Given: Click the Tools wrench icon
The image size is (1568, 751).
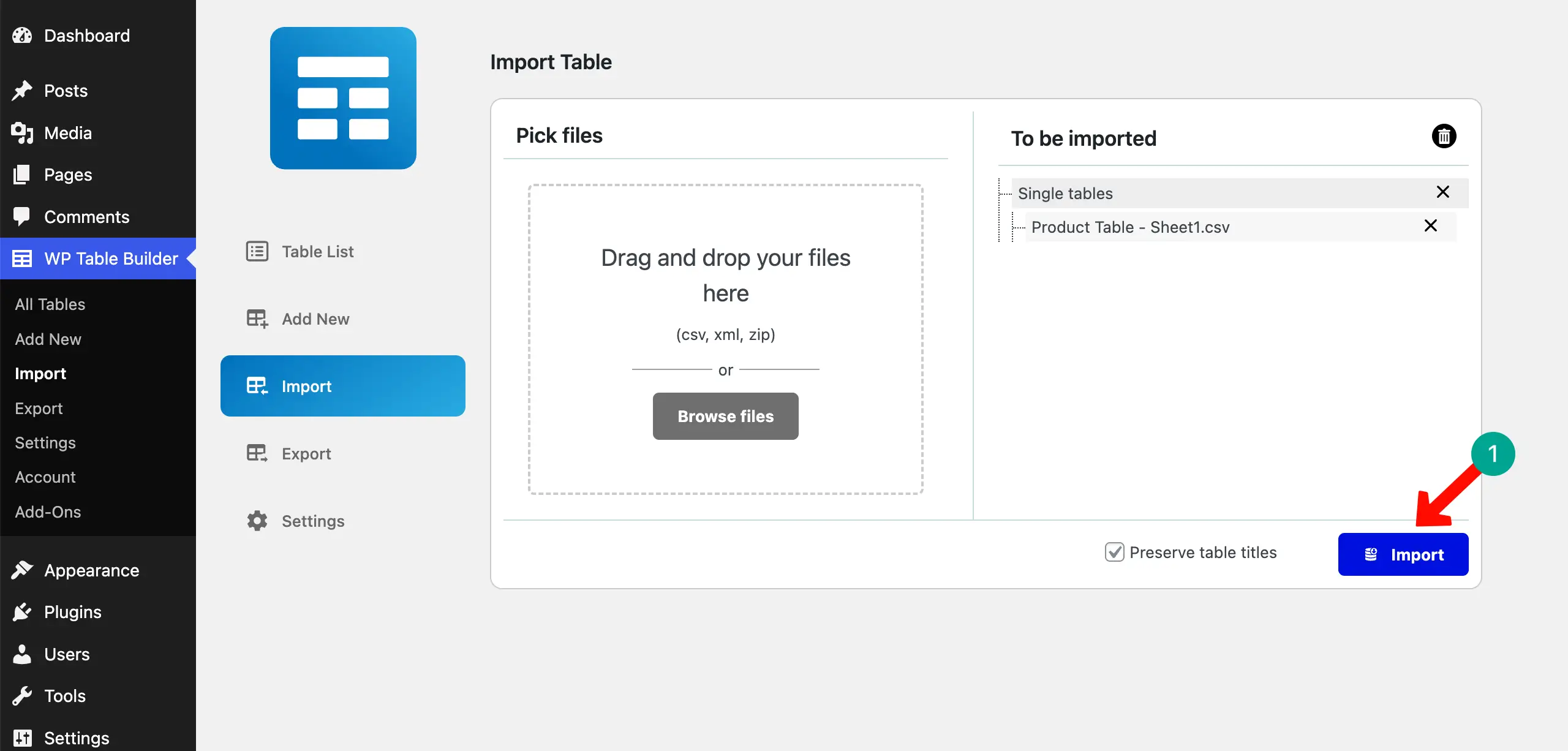Looking at the screenshot, I should (x=23, y=695).
